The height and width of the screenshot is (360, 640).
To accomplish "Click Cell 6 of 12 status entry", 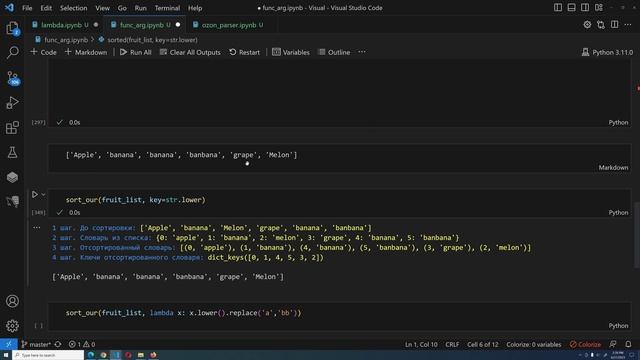I will coord(482,344).
